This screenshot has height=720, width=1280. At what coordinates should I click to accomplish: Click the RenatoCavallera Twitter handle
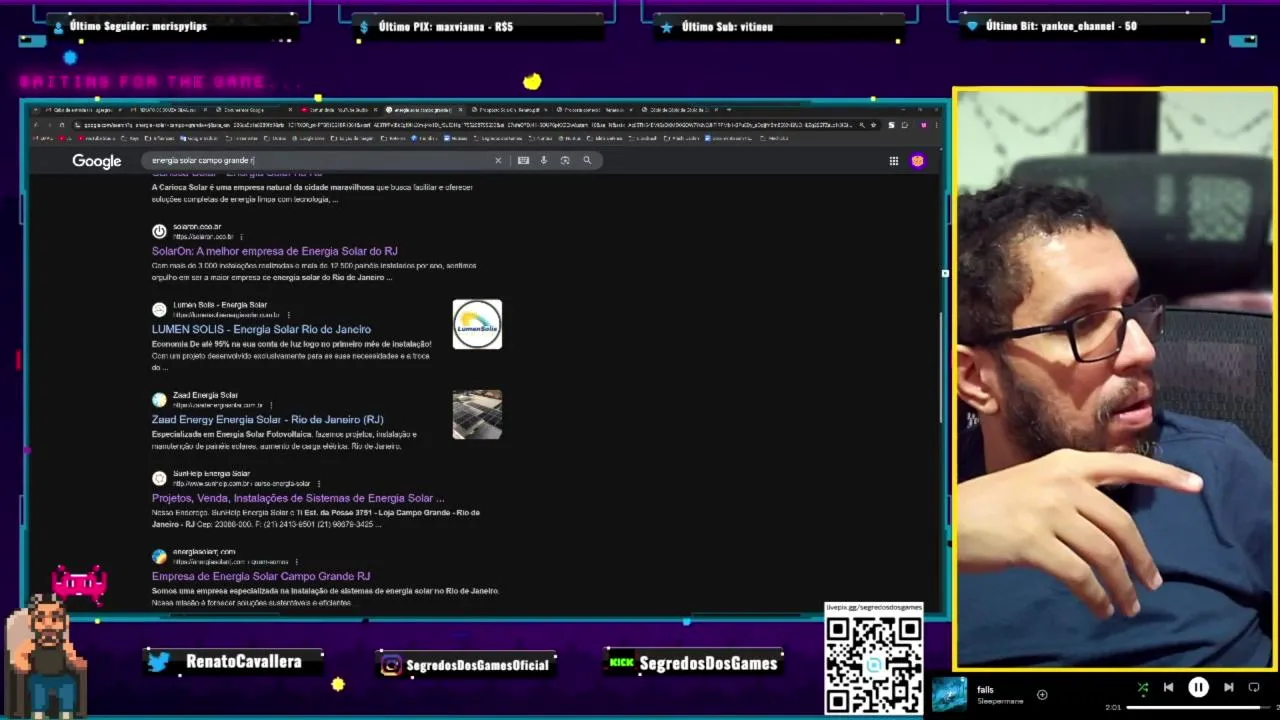[x=243, y=662]
